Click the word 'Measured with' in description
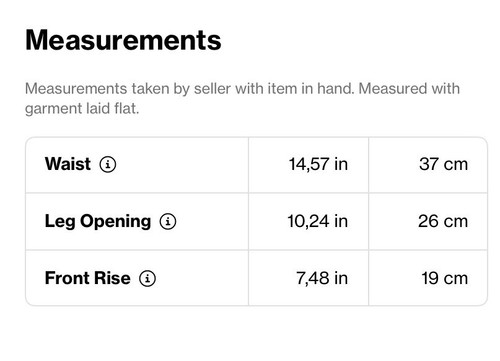Screen dimensions: 500x361 (409, 89)
